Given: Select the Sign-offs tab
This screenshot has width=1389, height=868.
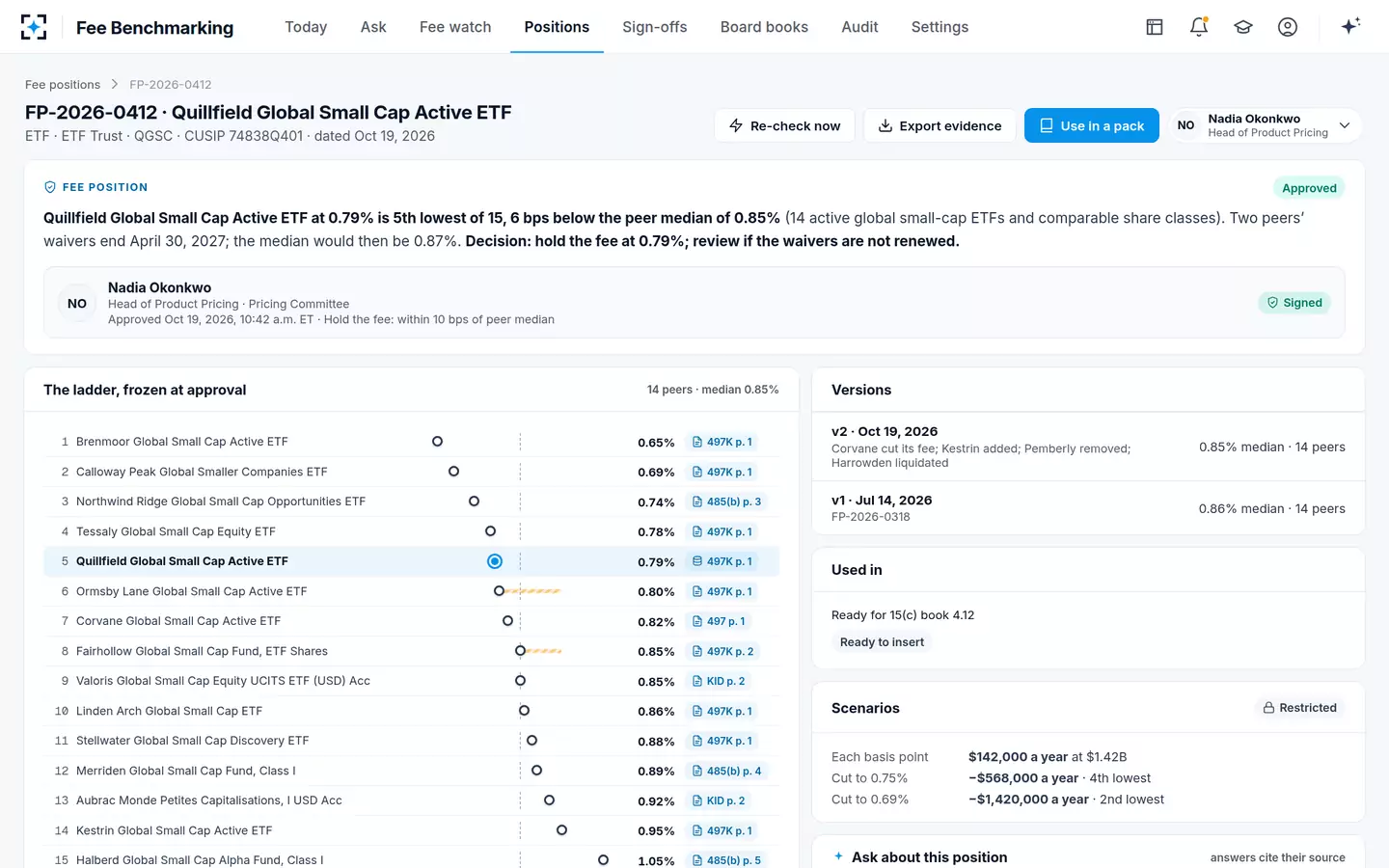Looking at the screenshot, I should point(655,27).
